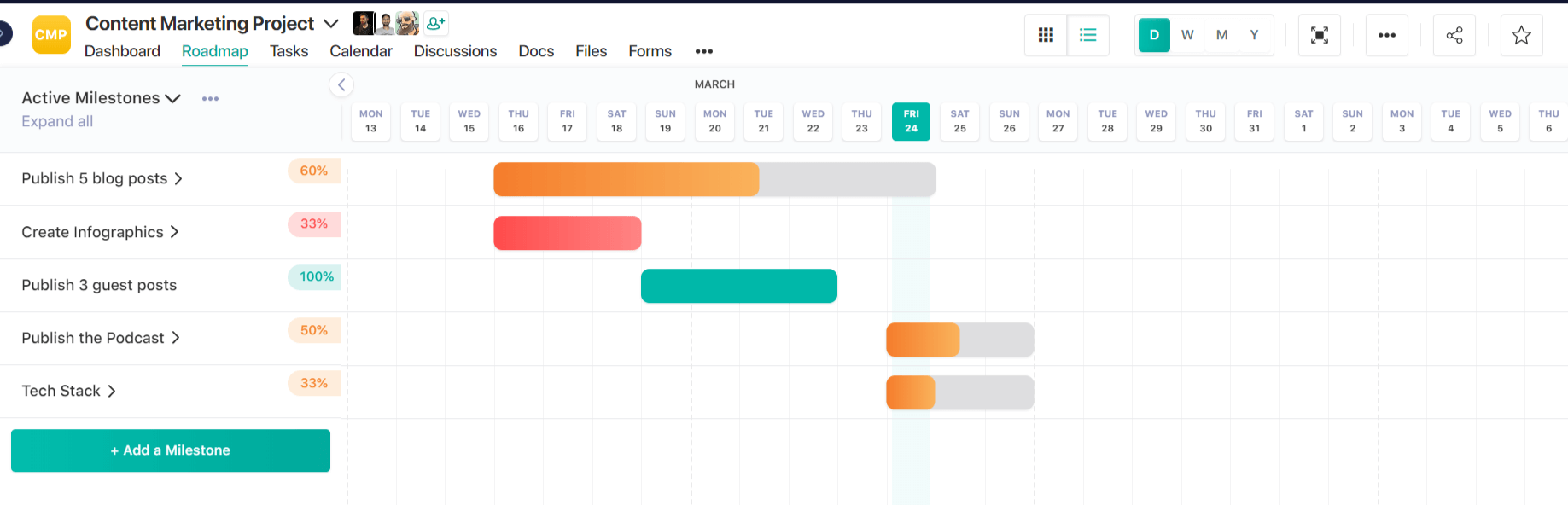
Task: Switch timeline to Week view
Action: pyautogui.click(x=1187, y=35)
